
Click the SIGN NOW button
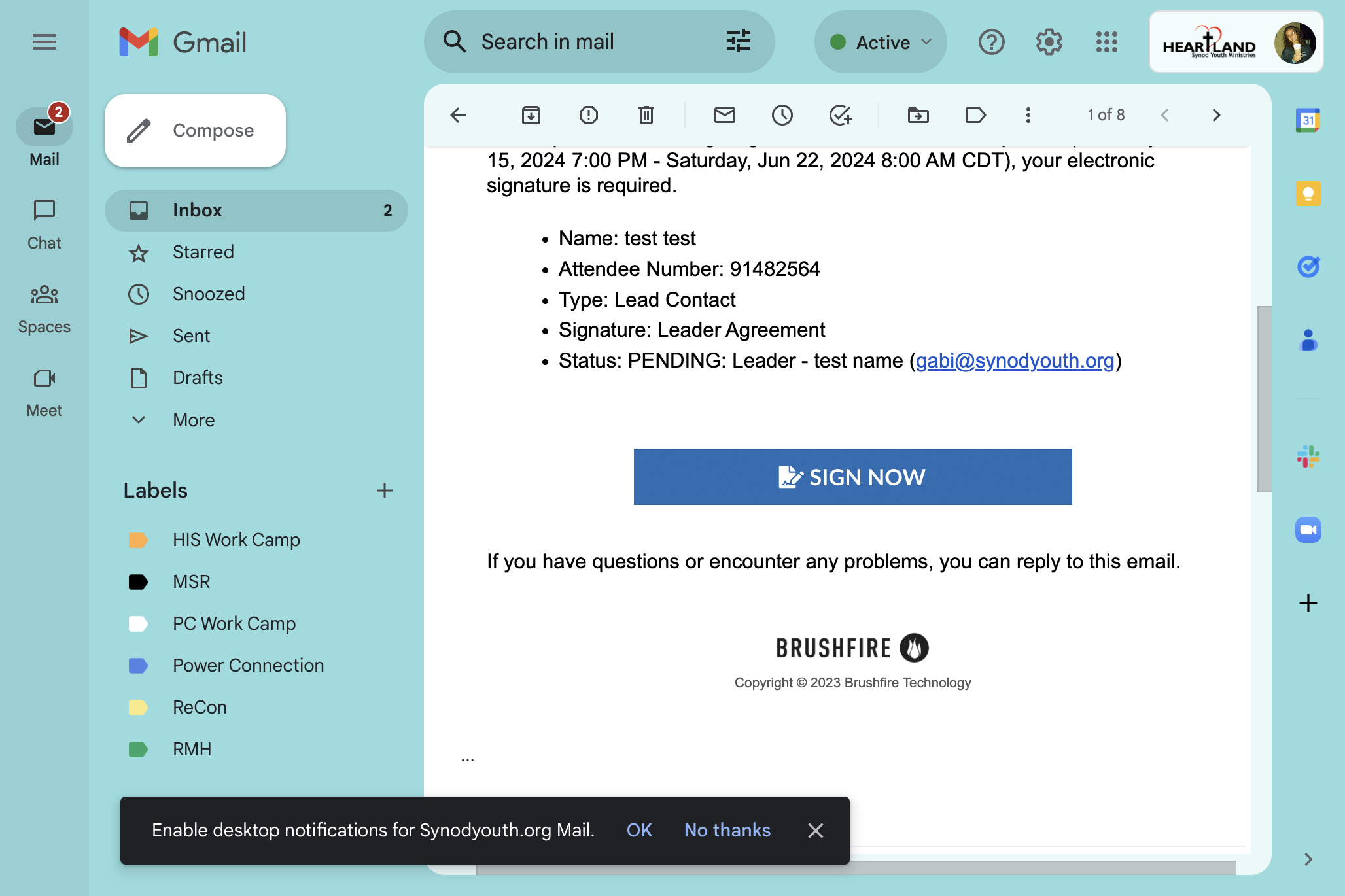852,477
